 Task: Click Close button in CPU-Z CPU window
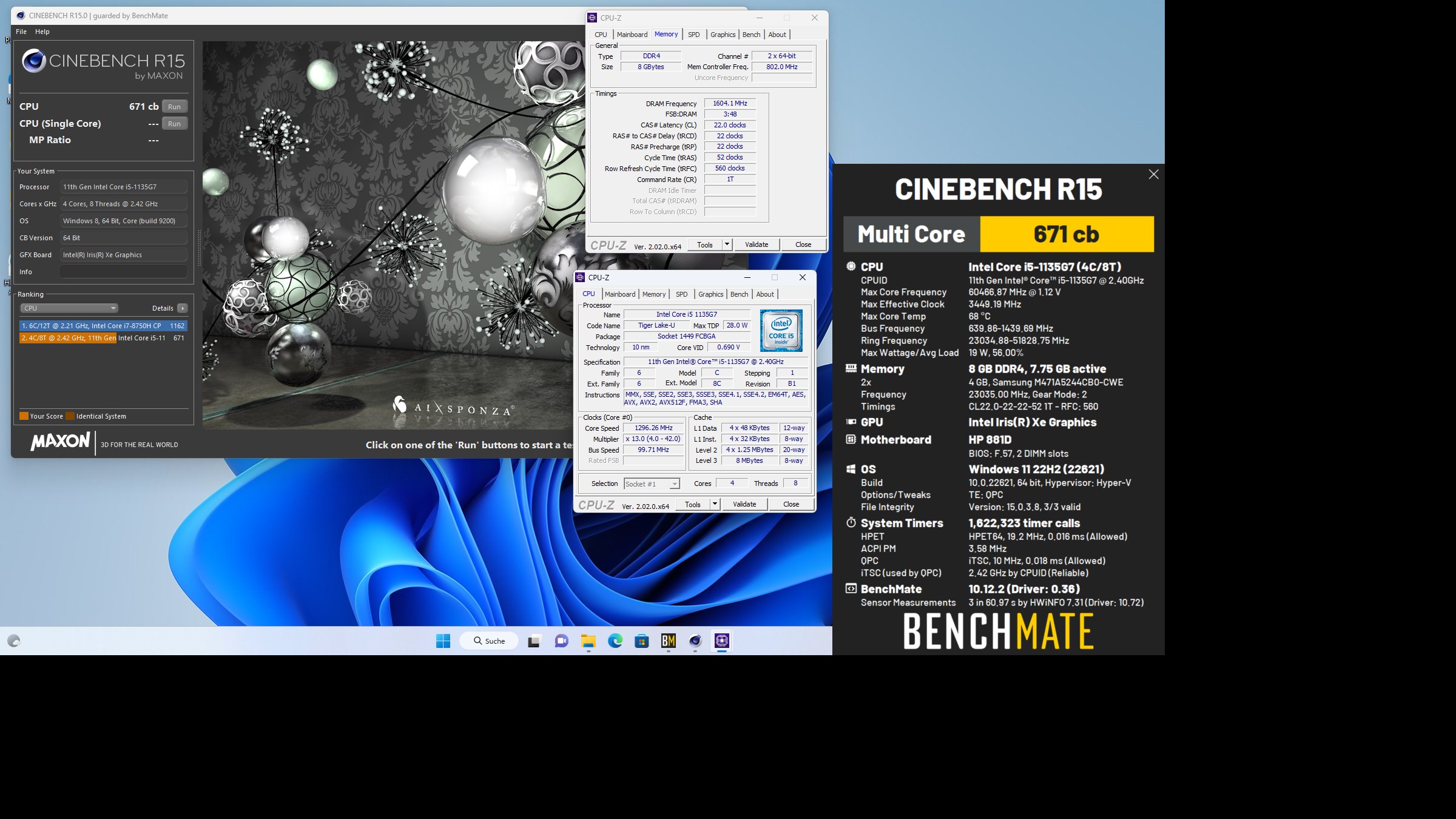(x=791, y=504)
